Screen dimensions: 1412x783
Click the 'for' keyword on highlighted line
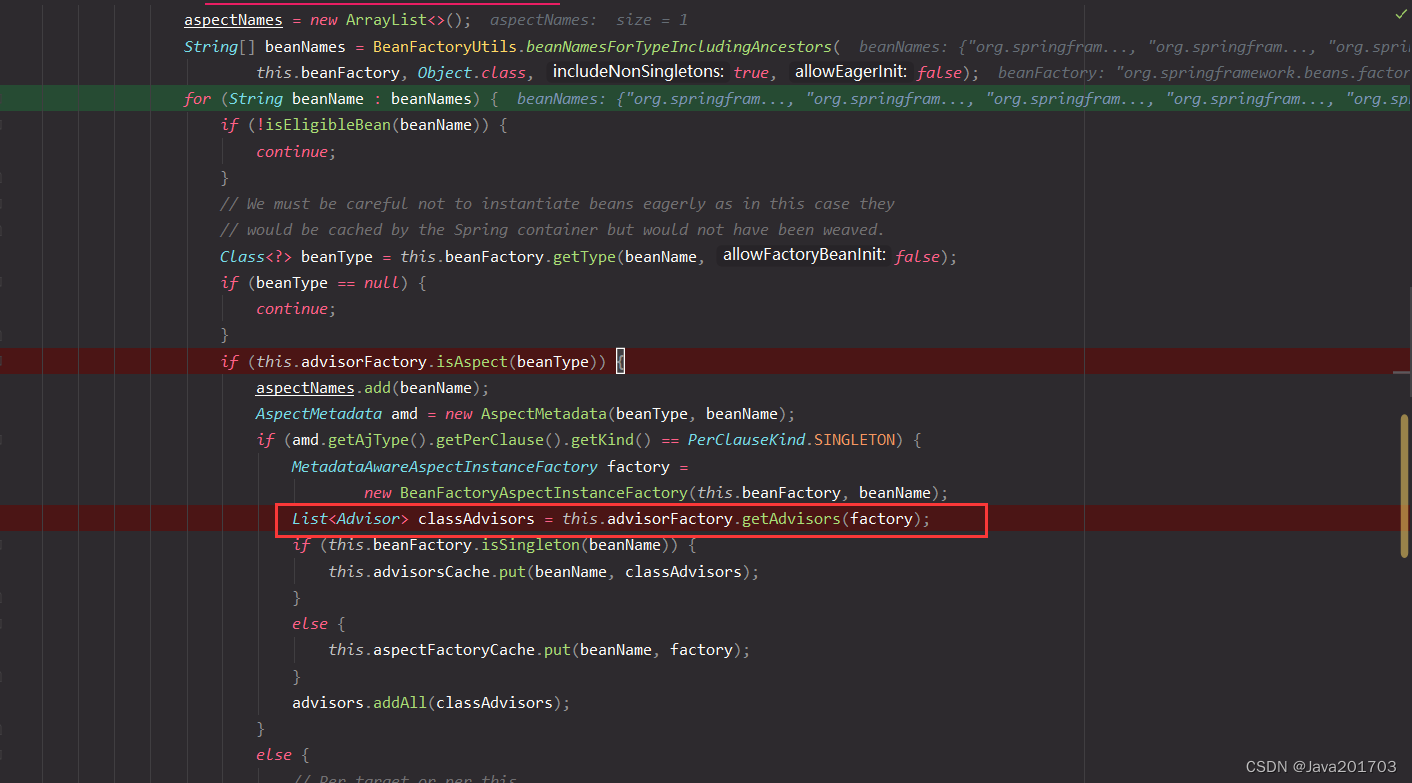pyautogui.click(x=197, y=99)
